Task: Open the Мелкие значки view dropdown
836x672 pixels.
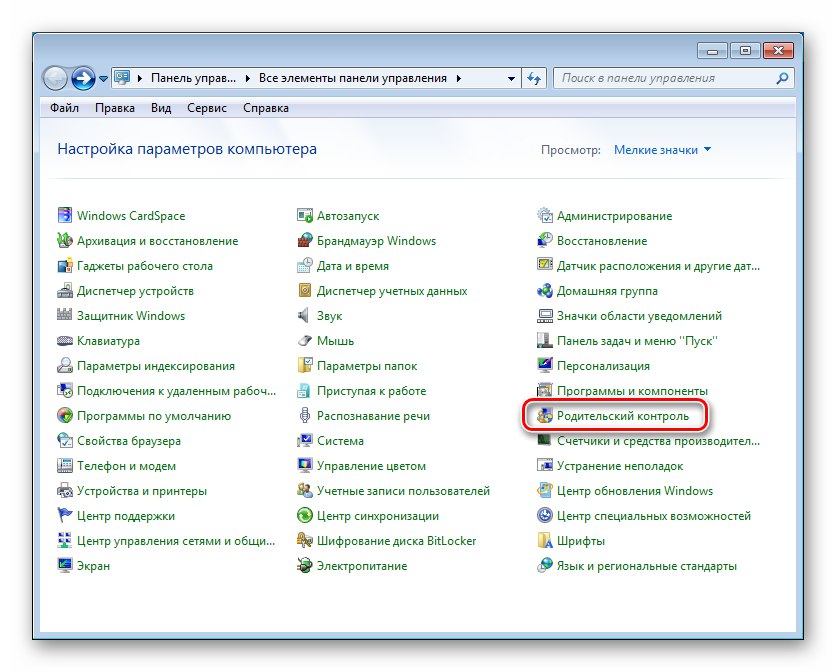Action: click(x=662, y=150)
